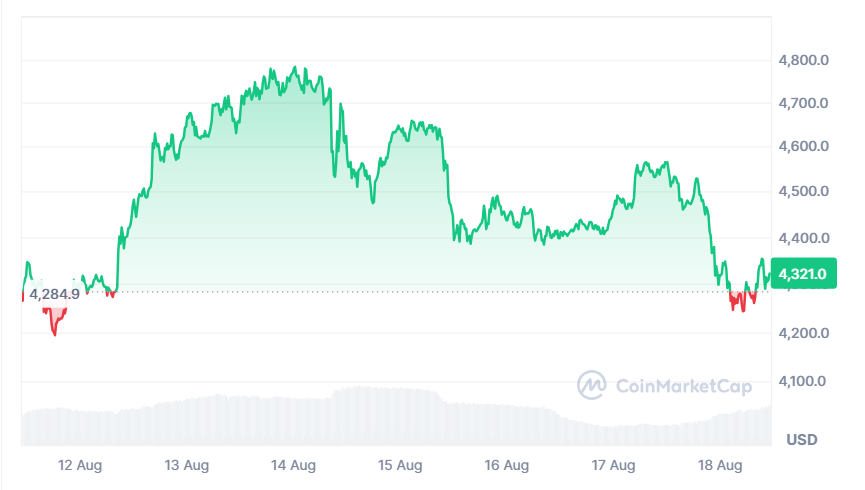Click the 4,284.9 opening price label
Image resolution: width=865 pixels, height=490 pixels.
point(54,294)
